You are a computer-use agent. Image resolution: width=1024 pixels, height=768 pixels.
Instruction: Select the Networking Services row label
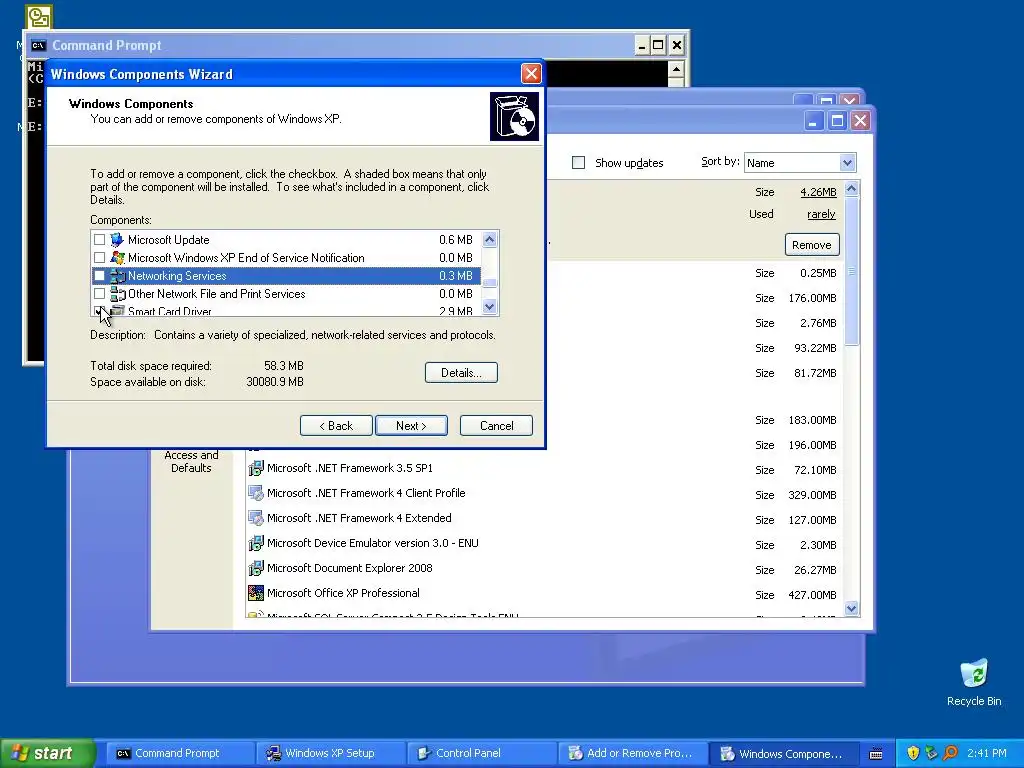coord(177,276)
